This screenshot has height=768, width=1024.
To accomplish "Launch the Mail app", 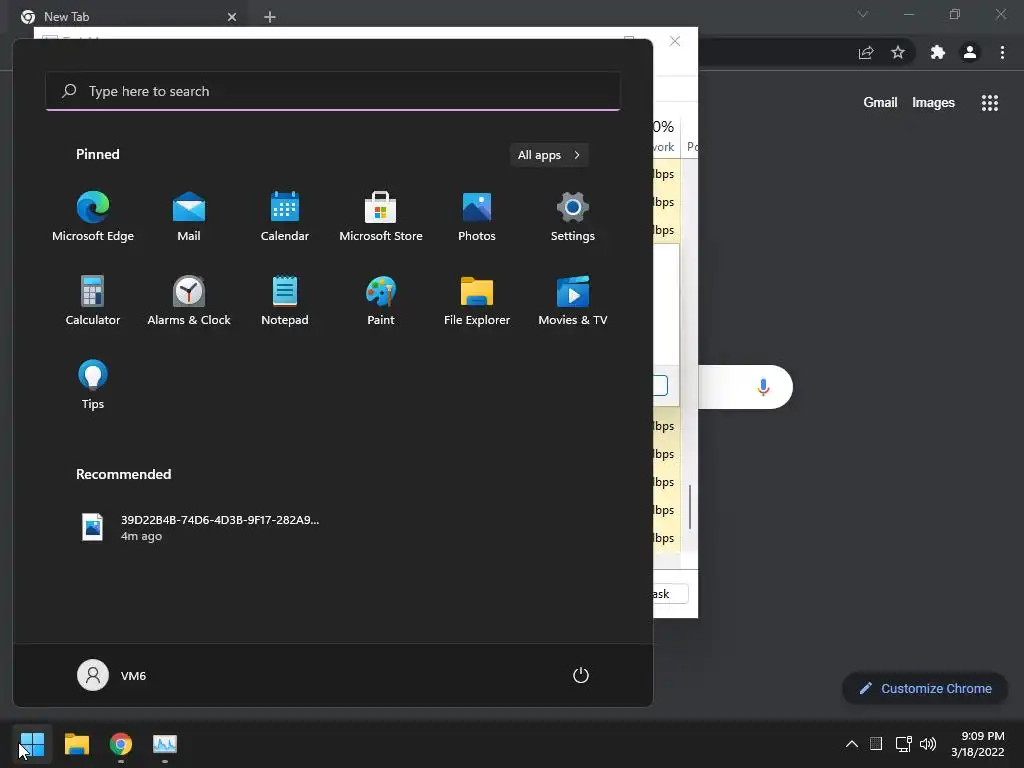I will tap(189, 217).
